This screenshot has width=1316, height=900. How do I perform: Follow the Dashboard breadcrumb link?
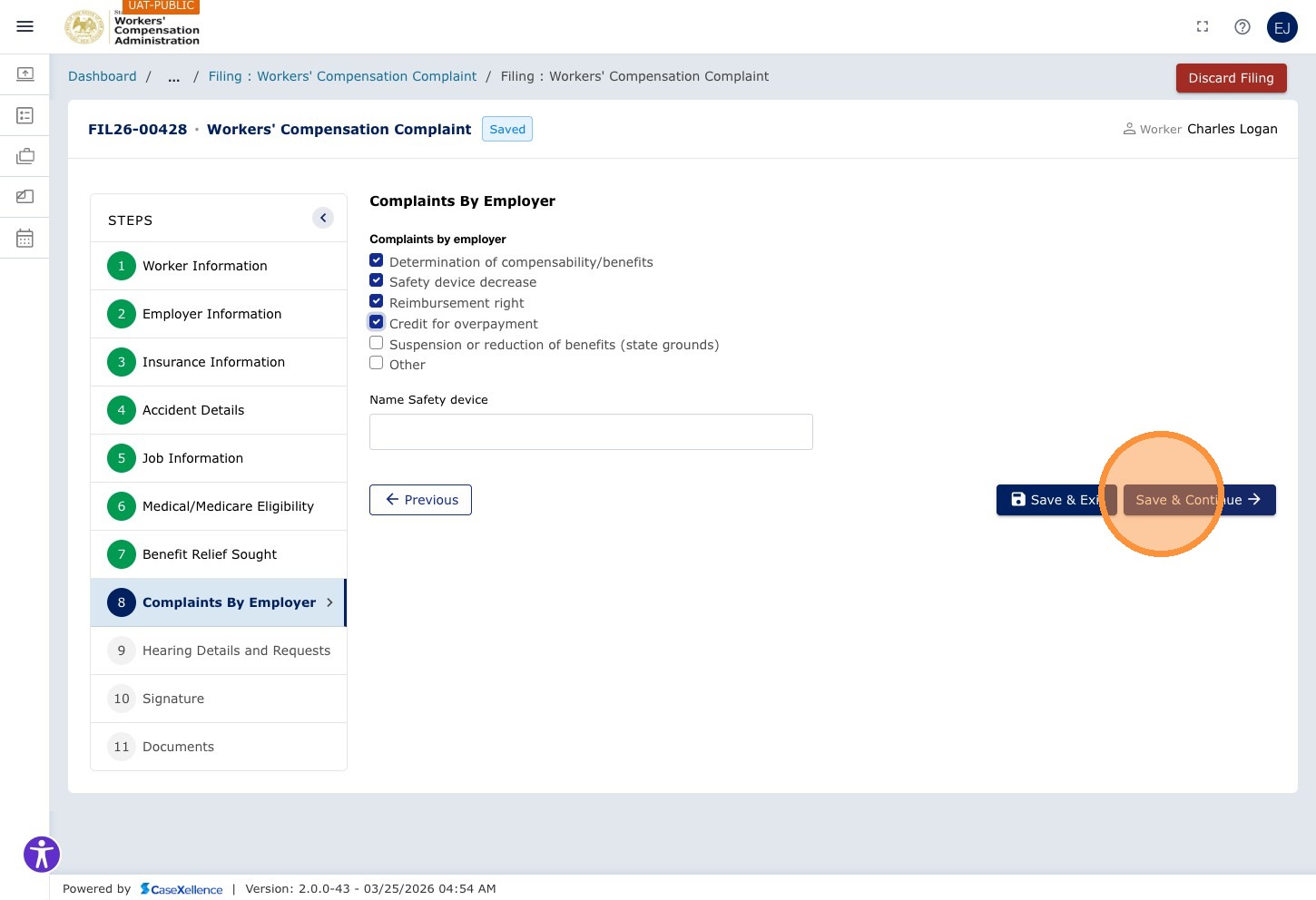[x=103, y=77]
